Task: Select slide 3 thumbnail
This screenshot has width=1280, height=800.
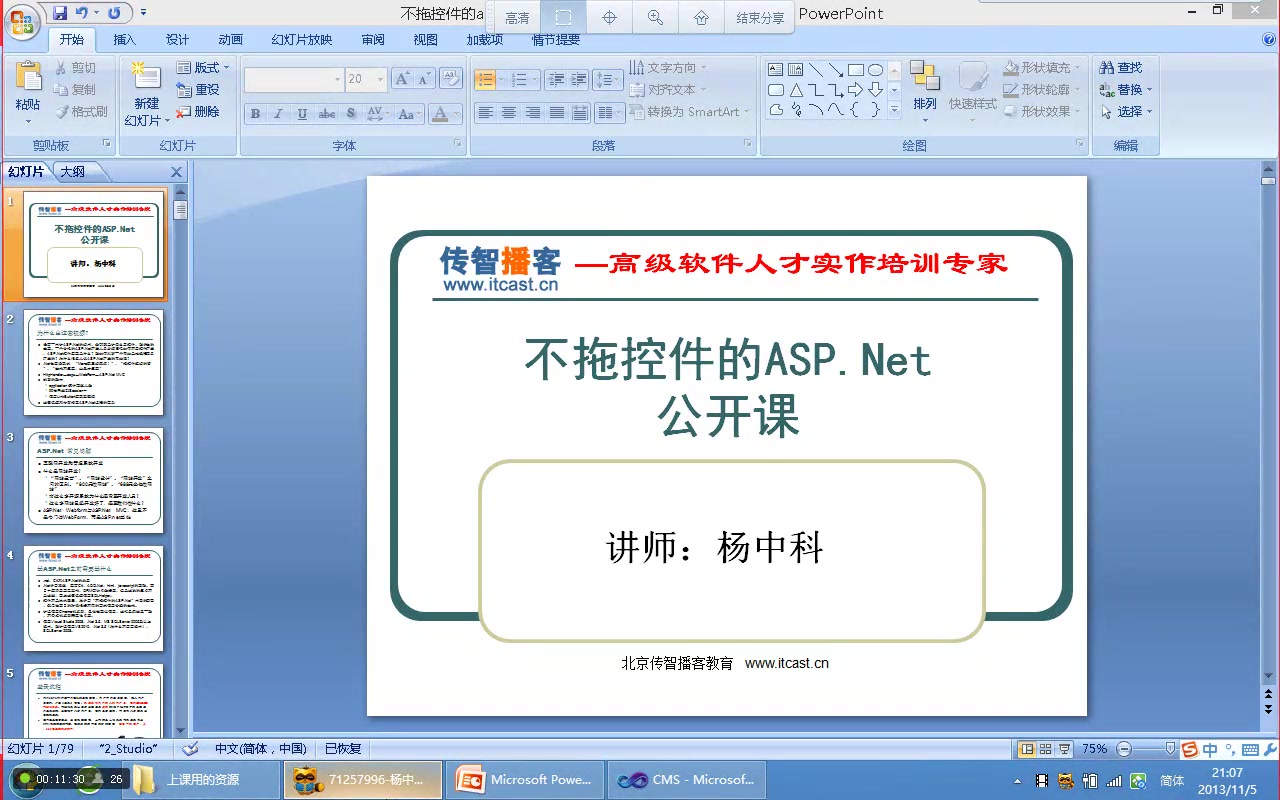Action: [x=94, y=479]
